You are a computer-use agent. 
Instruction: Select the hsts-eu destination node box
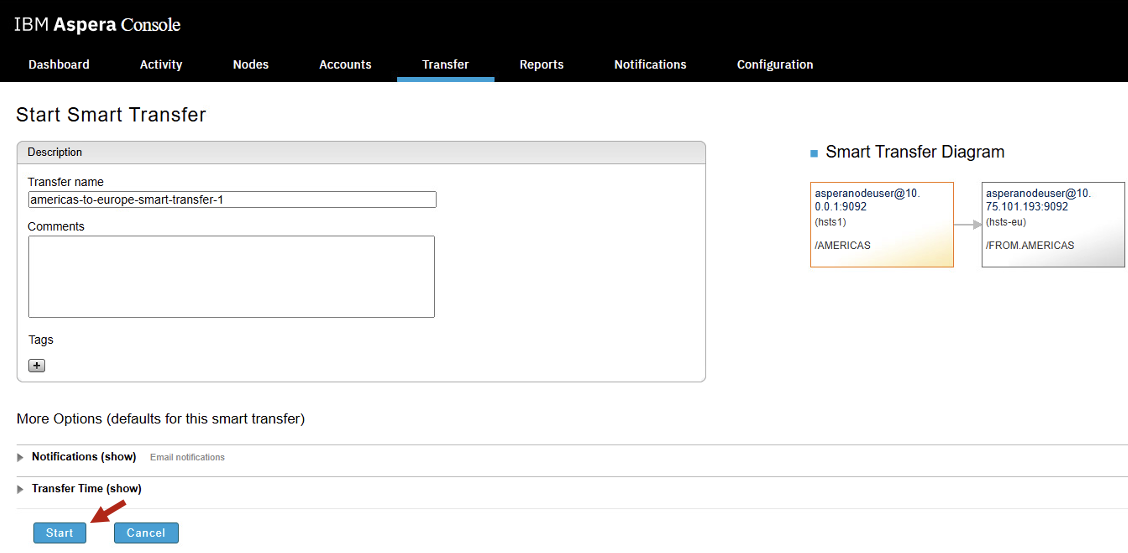click(1053, 224)
